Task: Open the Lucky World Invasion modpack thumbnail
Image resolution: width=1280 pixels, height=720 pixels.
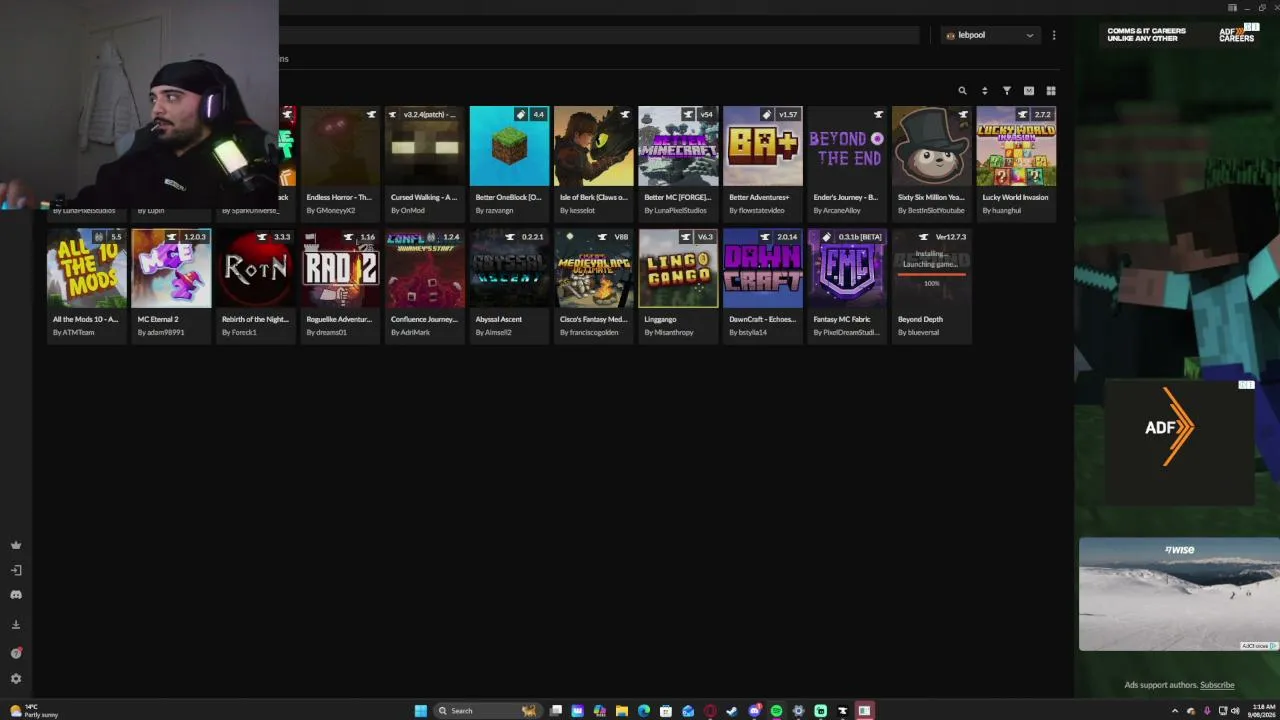Action: click(1016, 146)
